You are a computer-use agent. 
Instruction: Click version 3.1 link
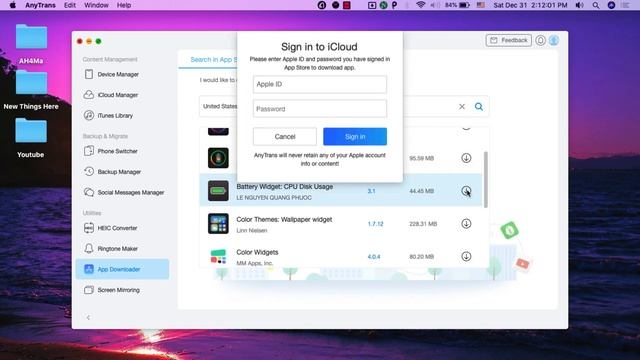(x=371, y=191)
